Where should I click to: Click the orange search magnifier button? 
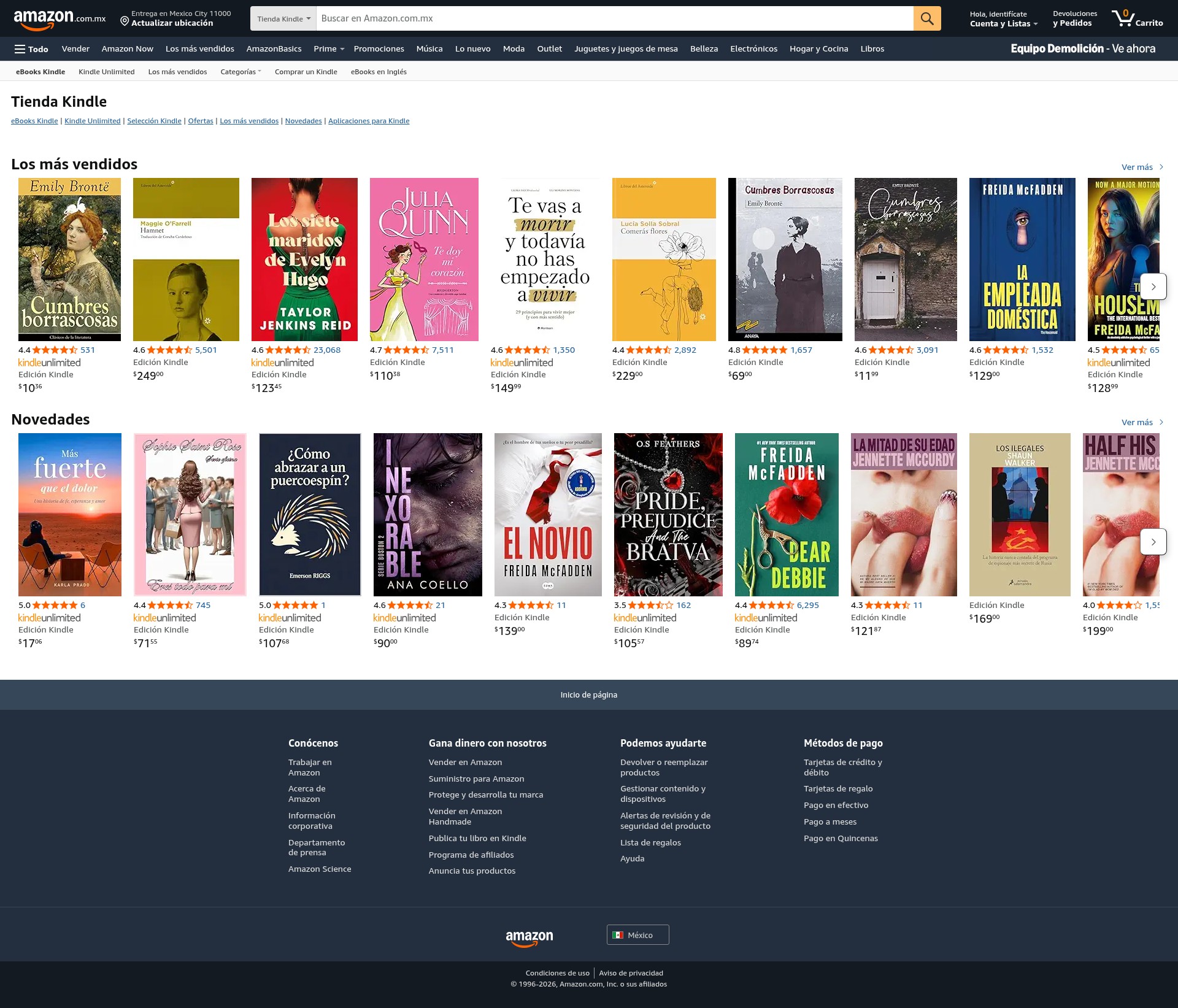click(x=927, y=18)
